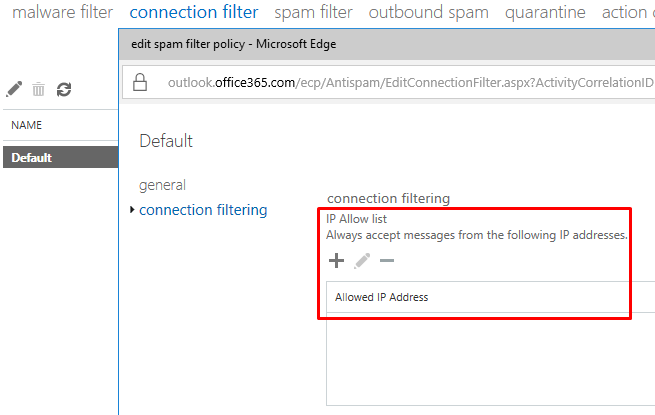This screenshot has height=415, width=655.
Task: Click the trash delete icon in left toolbar
Action: click(38, 89)
